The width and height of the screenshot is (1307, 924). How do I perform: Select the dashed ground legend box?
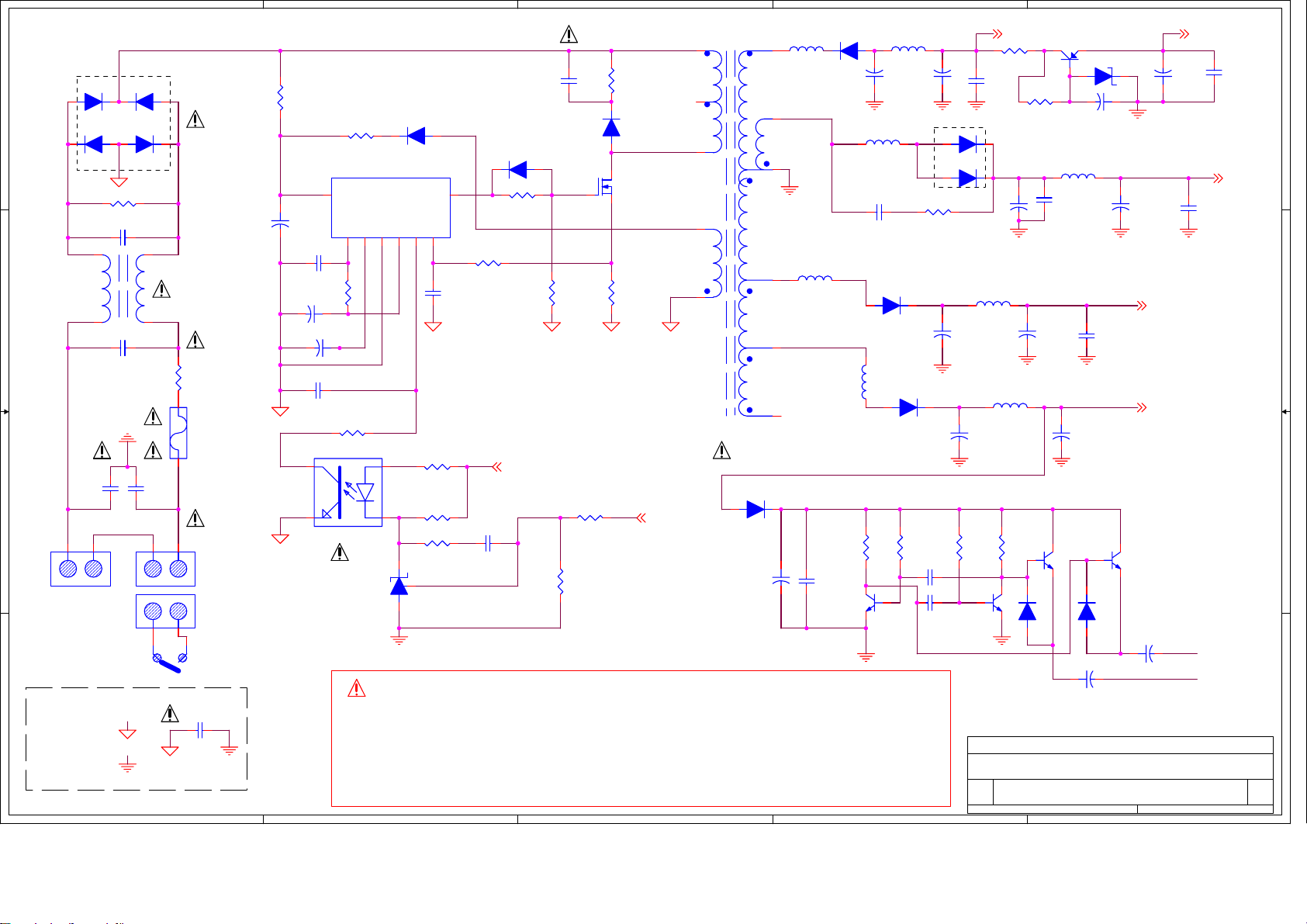[x=137, y=739]
